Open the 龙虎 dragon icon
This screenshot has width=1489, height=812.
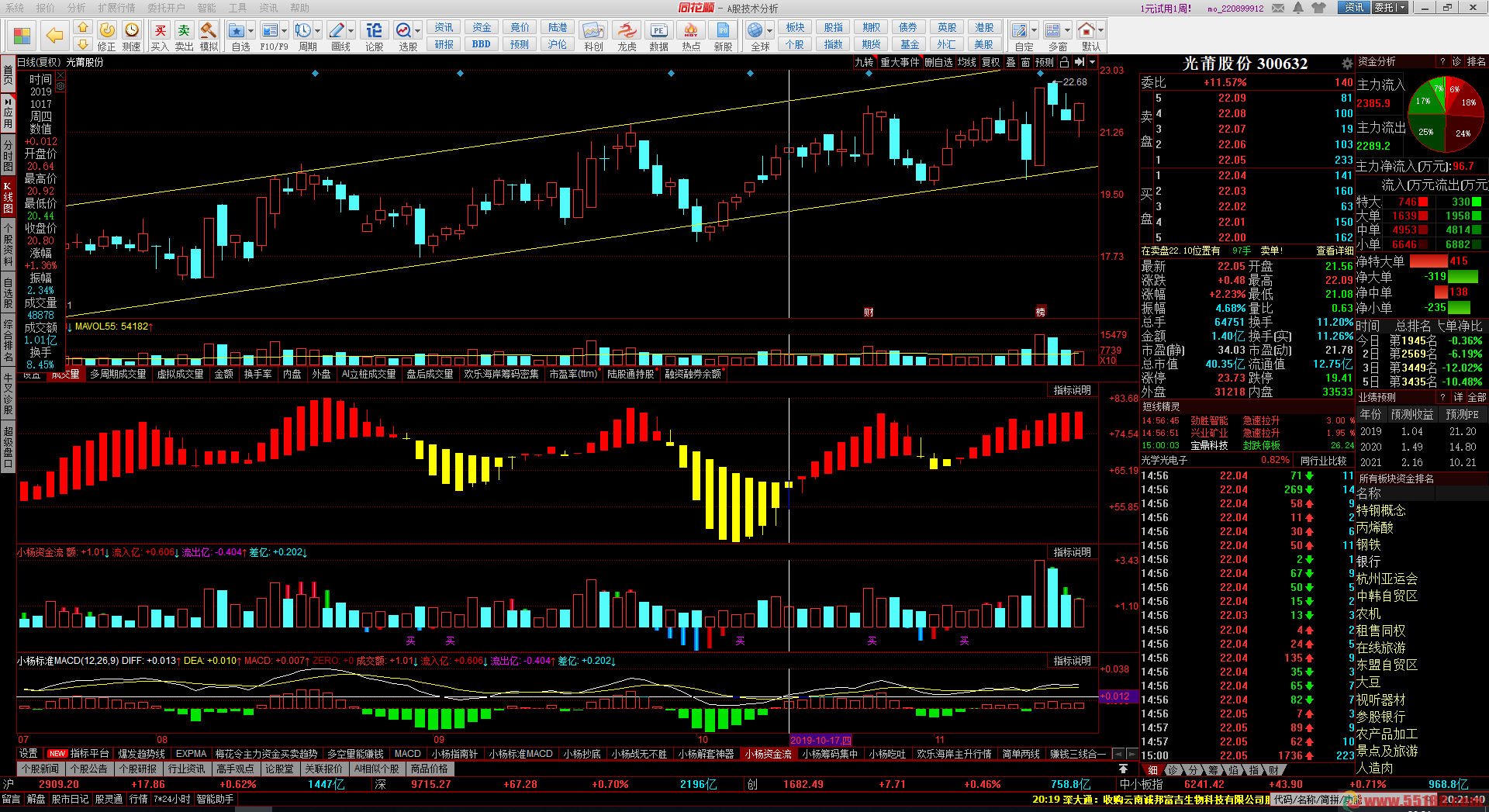click(627, 30)
